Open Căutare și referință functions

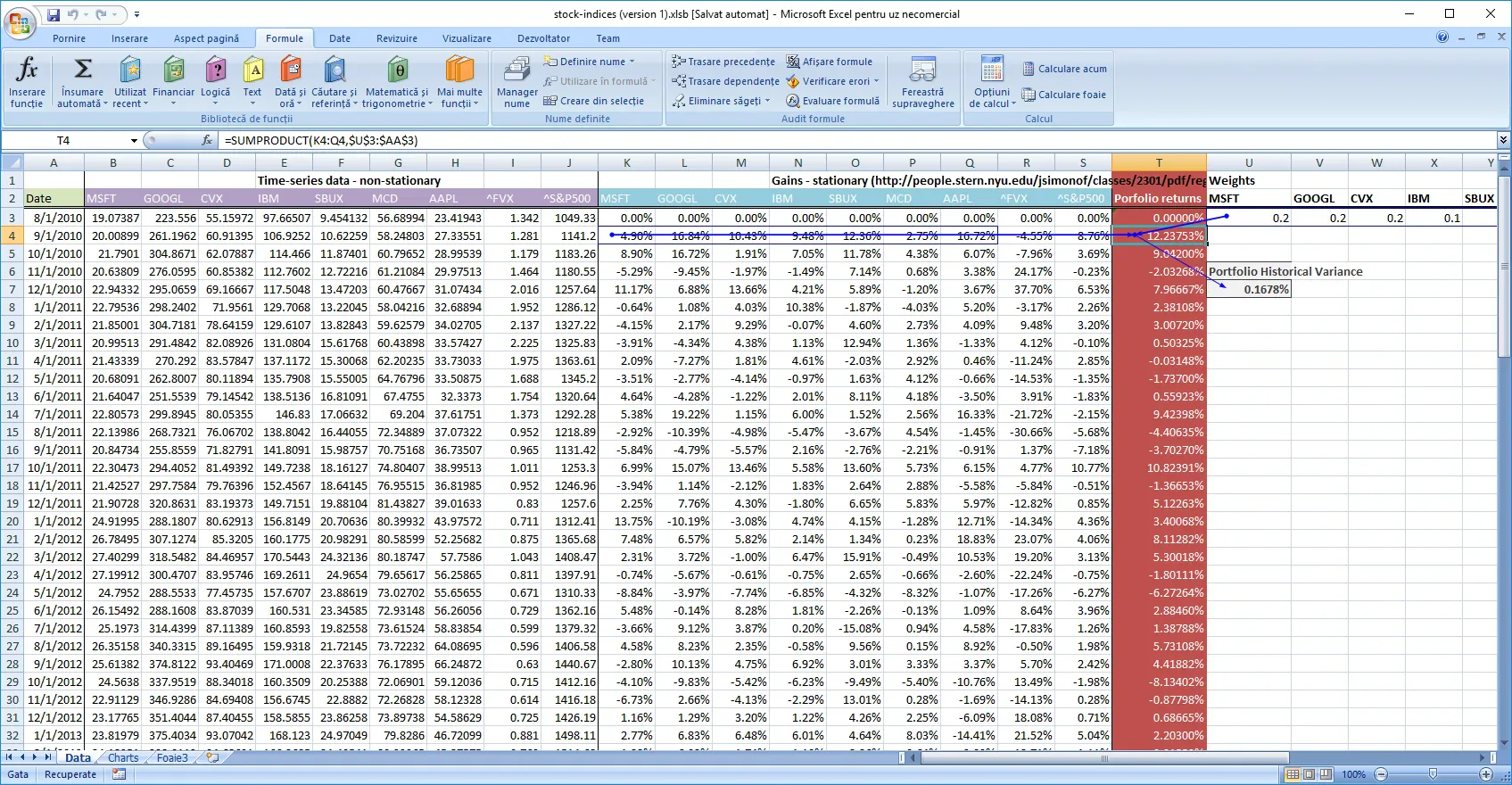[x=334, y=82]
